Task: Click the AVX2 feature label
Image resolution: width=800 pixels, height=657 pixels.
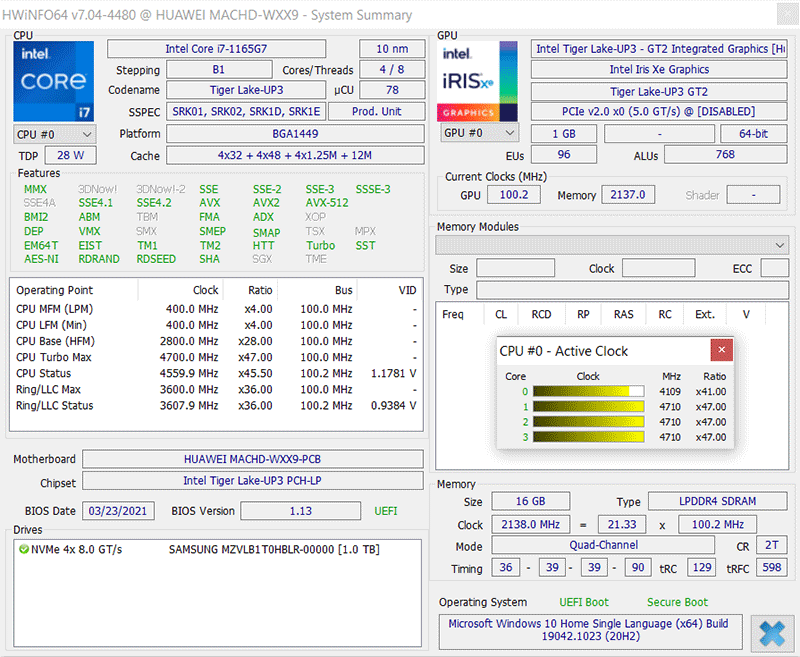Action: pyautogui.click(x=266, y=203)
